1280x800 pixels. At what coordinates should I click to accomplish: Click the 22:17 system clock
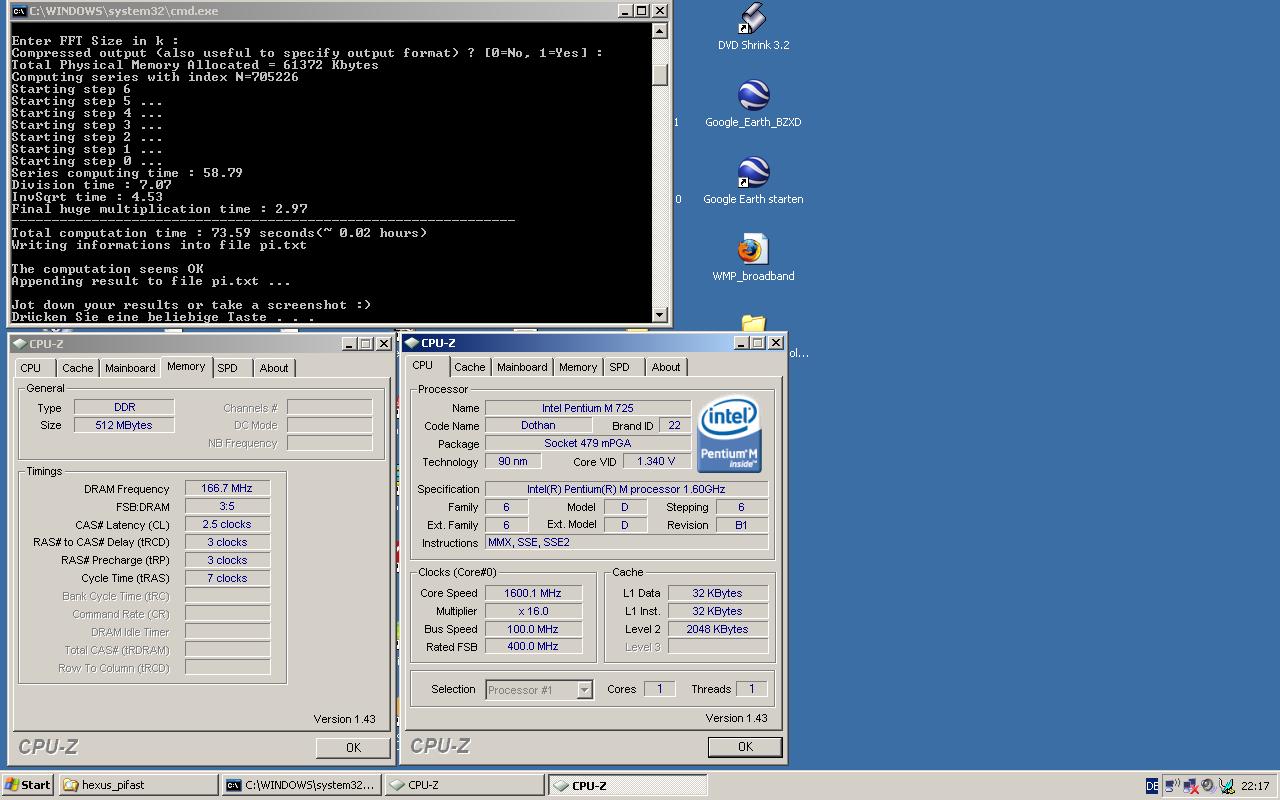1255,786
